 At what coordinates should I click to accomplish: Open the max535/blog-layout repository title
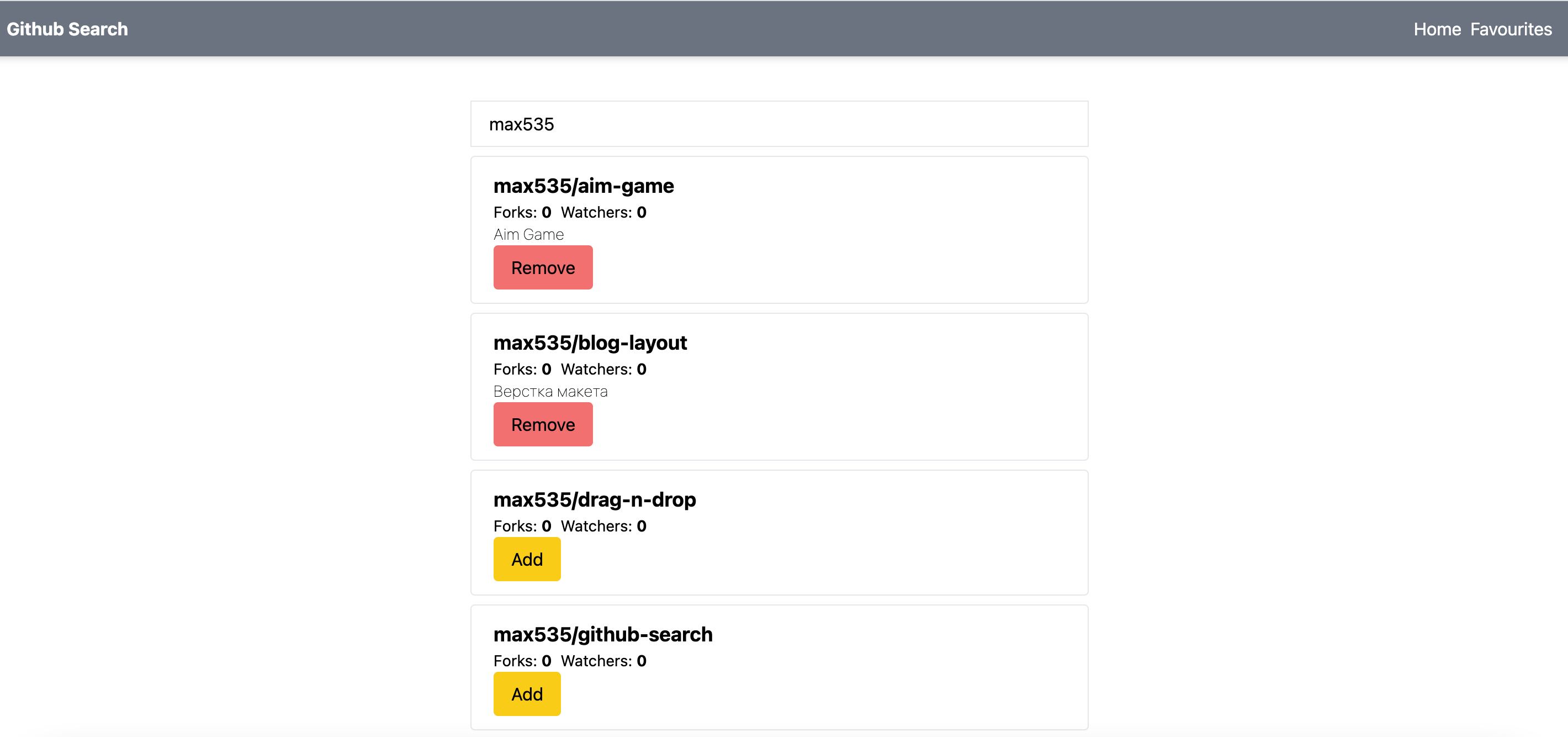590,343
